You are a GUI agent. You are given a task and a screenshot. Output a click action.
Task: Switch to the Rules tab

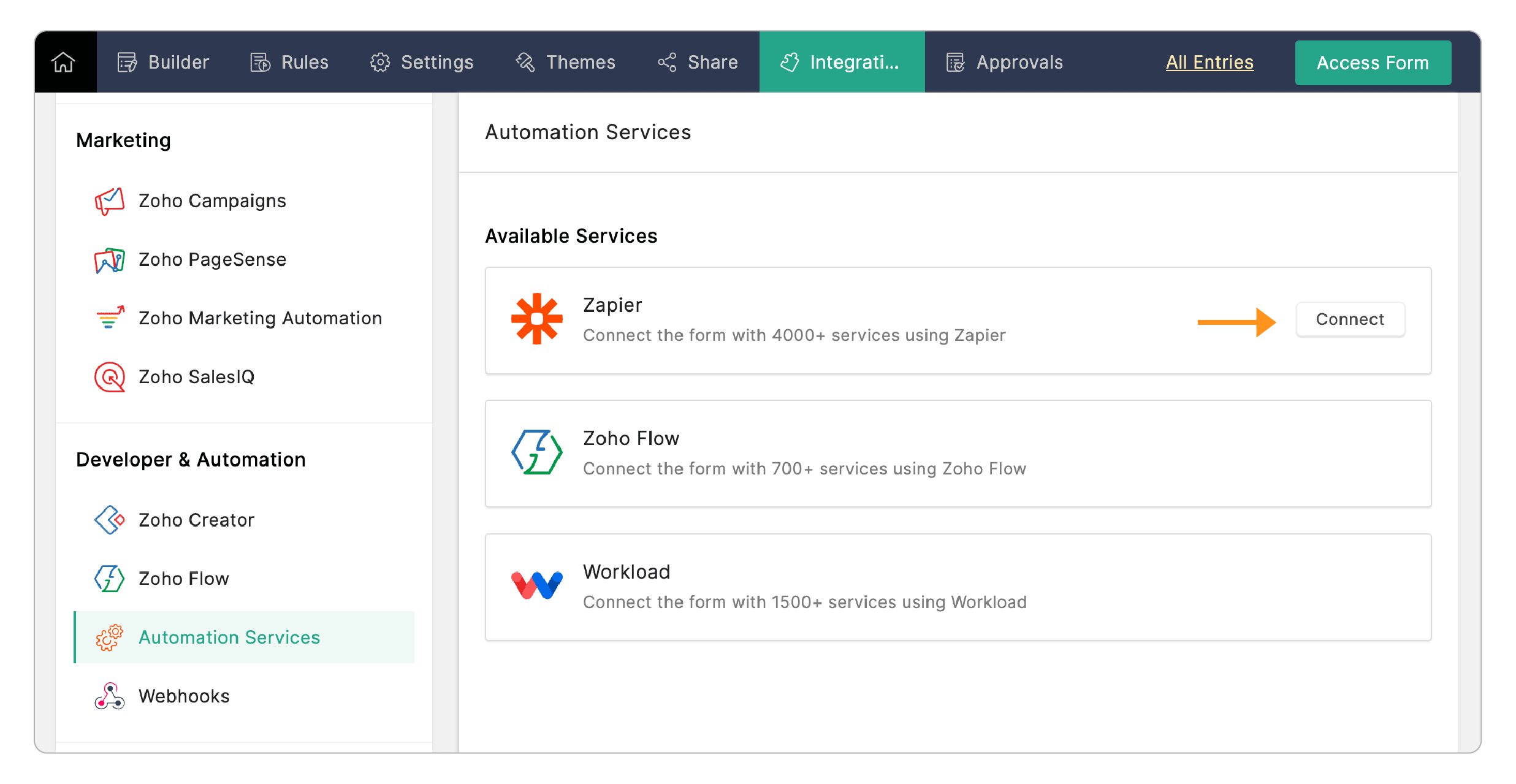click(289, 62)
